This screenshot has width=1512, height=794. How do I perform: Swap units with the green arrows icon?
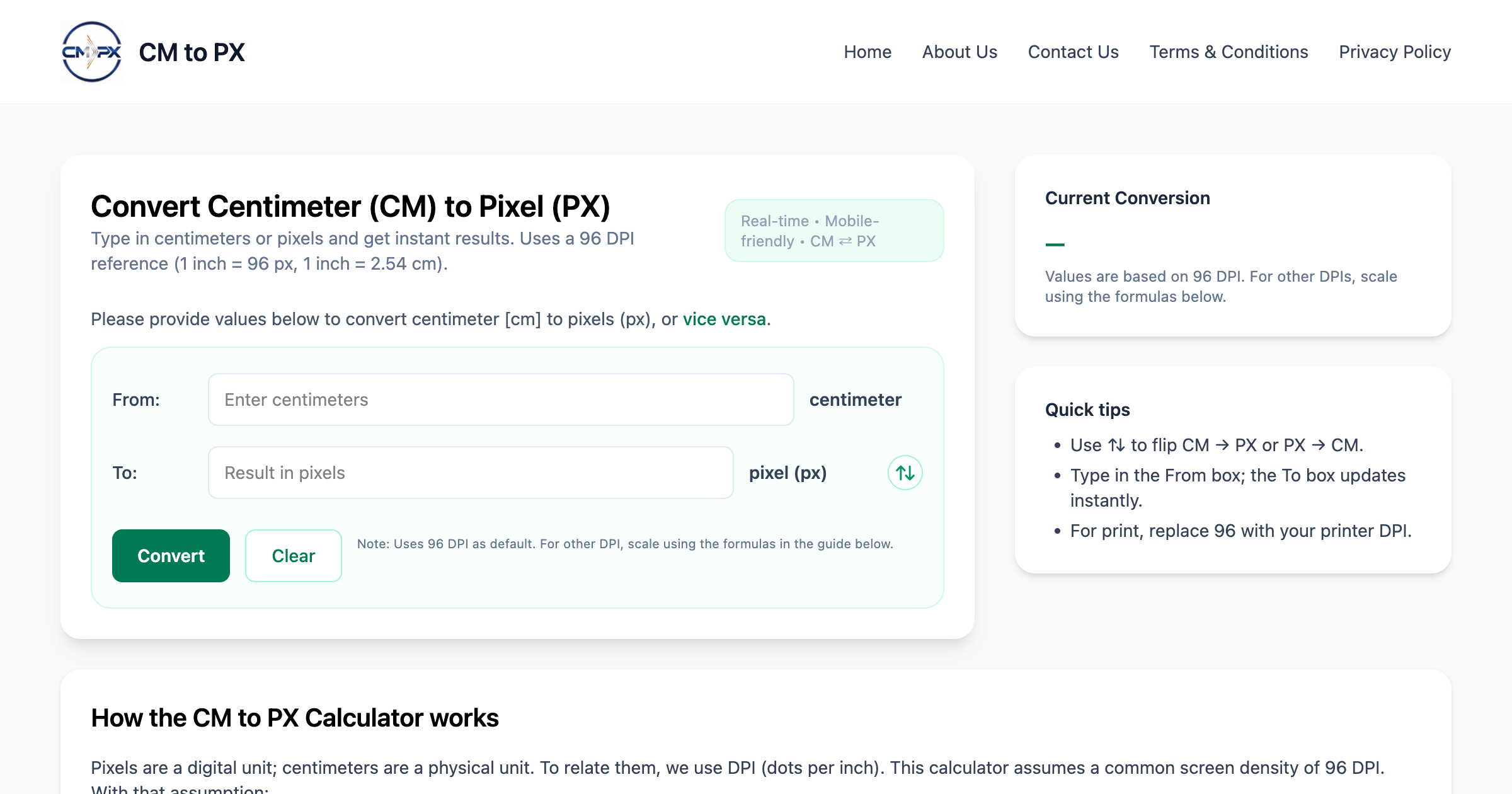(905, 473)
